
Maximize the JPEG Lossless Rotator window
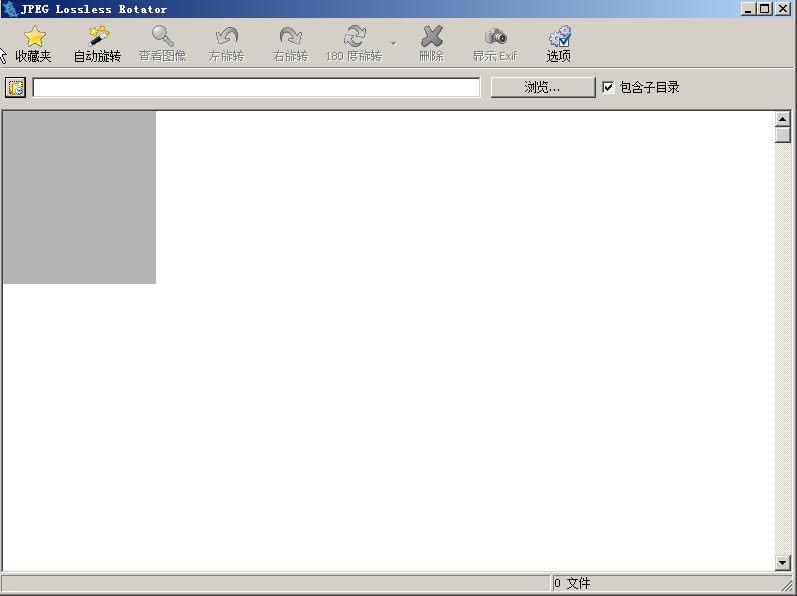(x=764, y=9)
